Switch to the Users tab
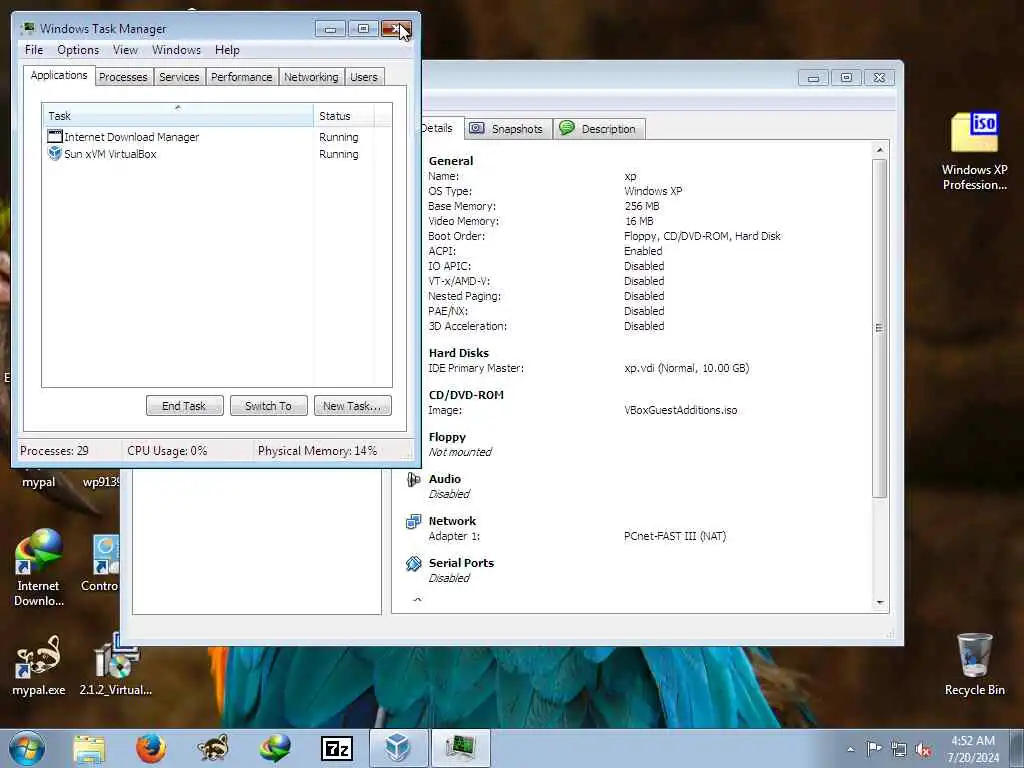 (x=364, y=77)
